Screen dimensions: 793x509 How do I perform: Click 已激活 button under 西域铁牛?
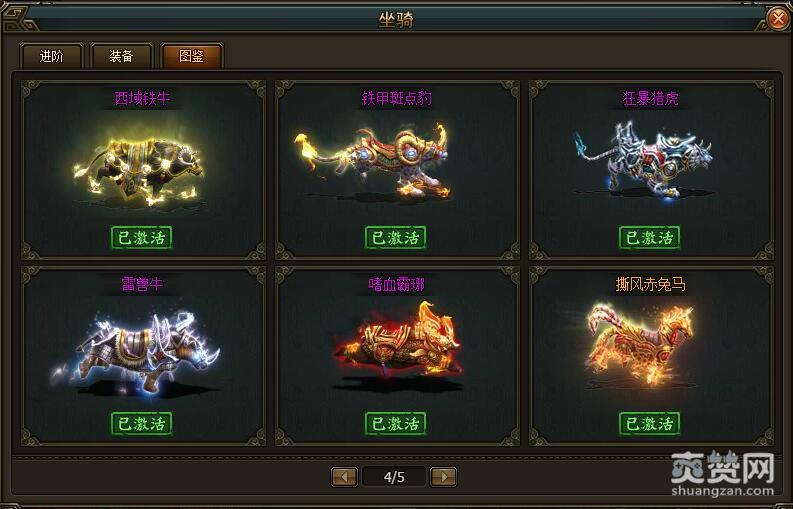142,237
